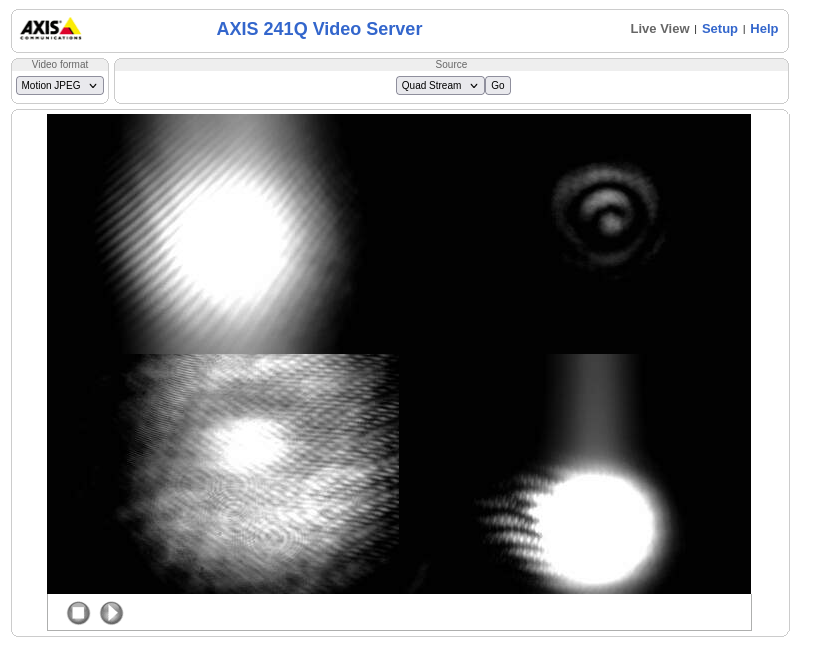Expand the Quad Stream source dropdown
The image size is (813, 648).
(x=439, y=86)
